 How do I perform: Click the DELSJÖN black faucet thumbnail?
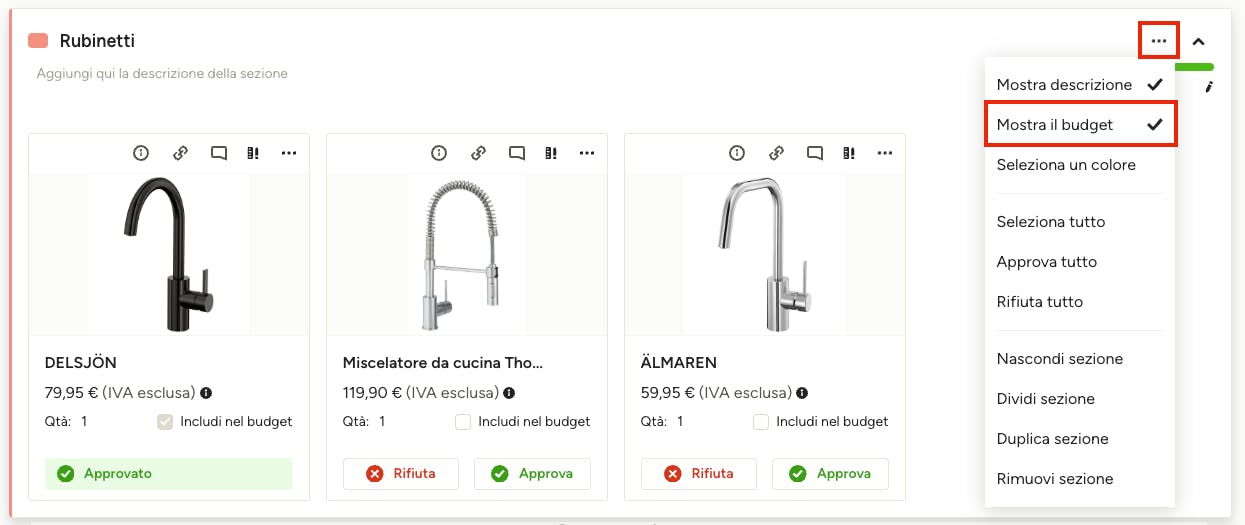[169, 254]
